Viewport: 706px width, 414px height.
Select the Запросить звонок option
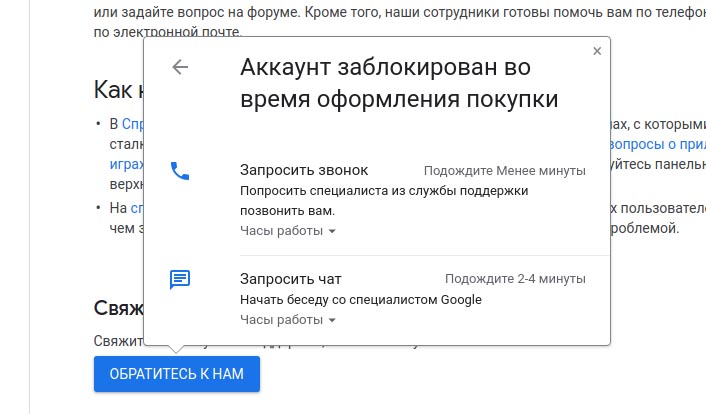click(x=304, y=170)
